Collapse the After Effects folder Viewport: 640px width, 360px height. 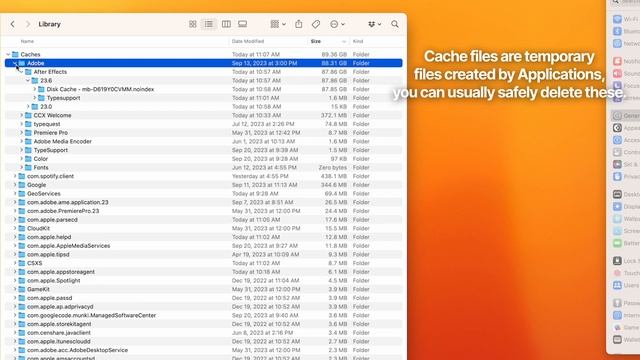[x=21, y=72]
